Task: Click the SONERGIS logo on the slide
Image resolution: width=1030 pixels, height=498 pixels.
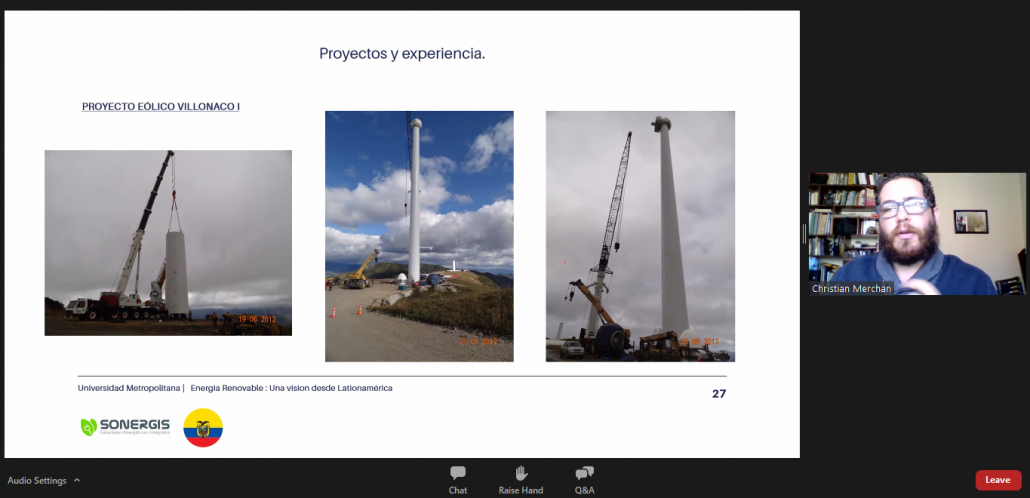Action: click(x=125, y=427)
